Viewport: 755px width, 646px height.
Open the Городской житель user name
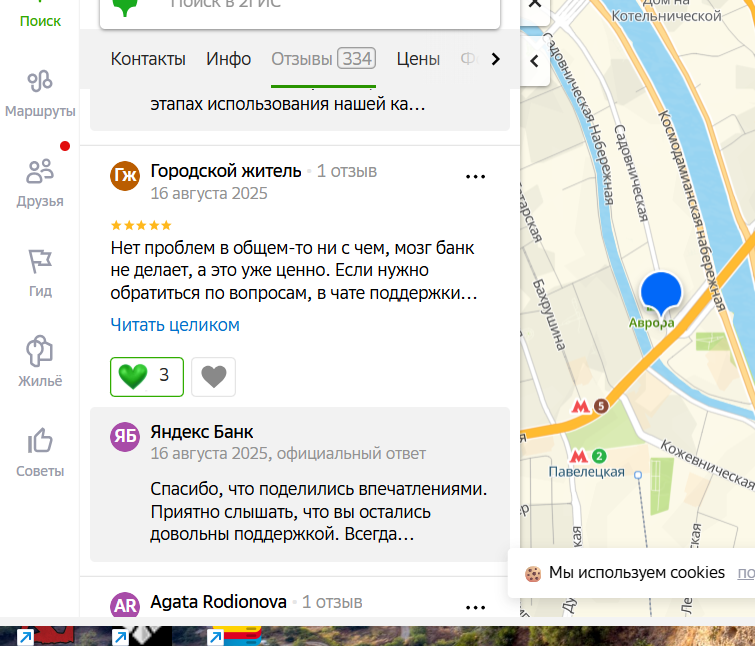point(226,171)
